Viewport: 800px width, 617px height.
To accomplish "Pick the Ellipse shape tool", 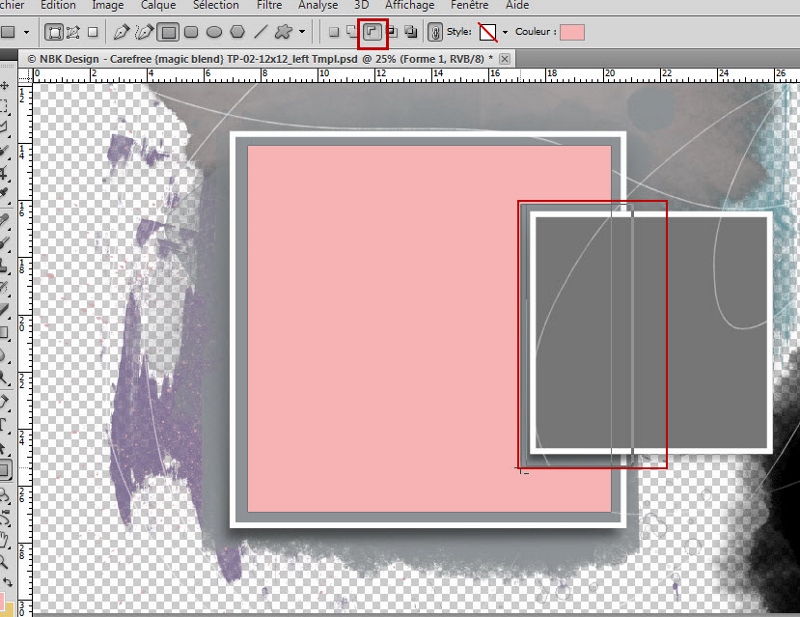I will [x=214, y=32].
